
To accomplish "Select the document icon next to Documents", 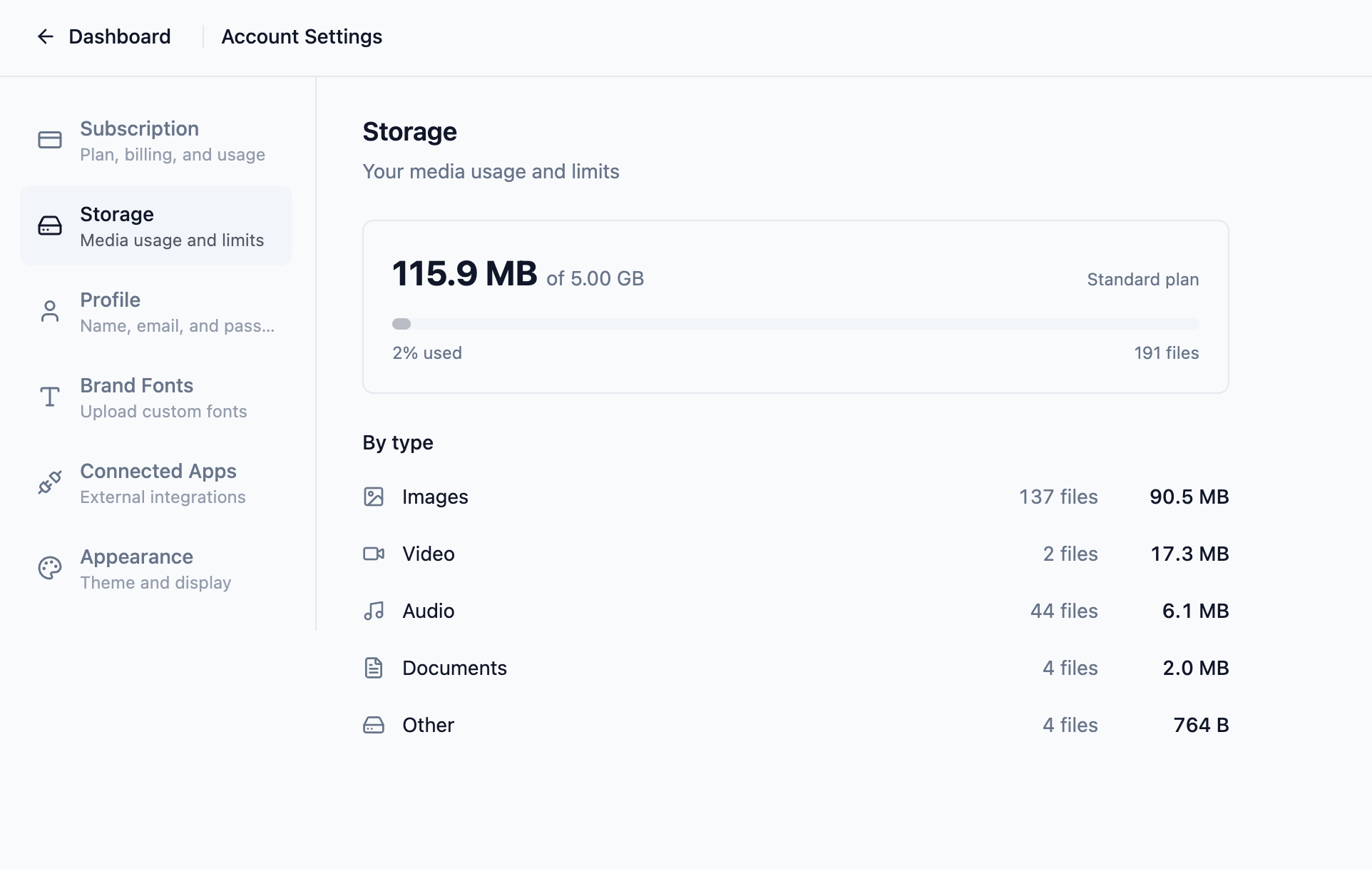I will (x=373, y=668).
